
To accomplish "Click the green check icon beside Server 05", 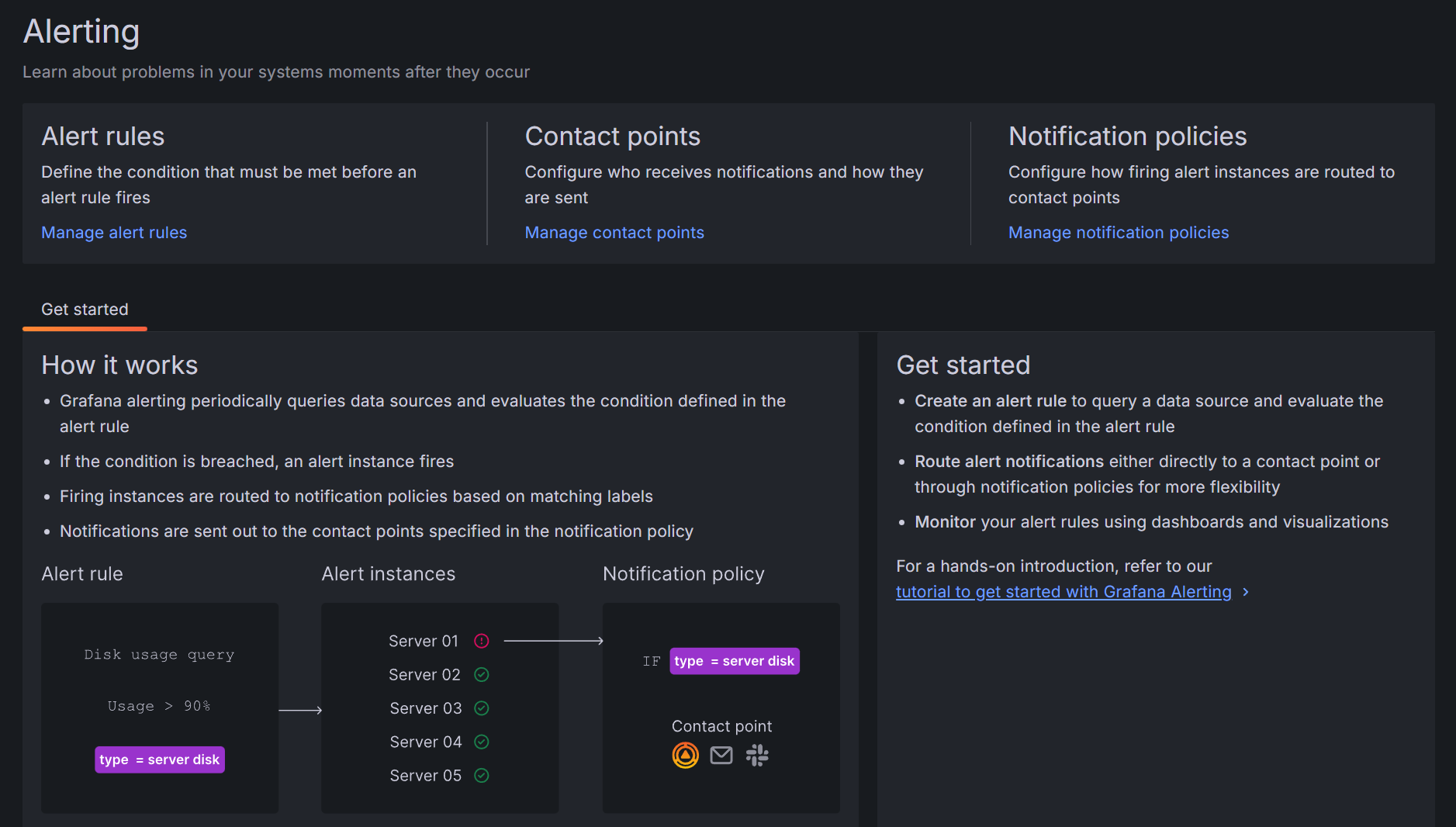I will (x=482, y=776).
